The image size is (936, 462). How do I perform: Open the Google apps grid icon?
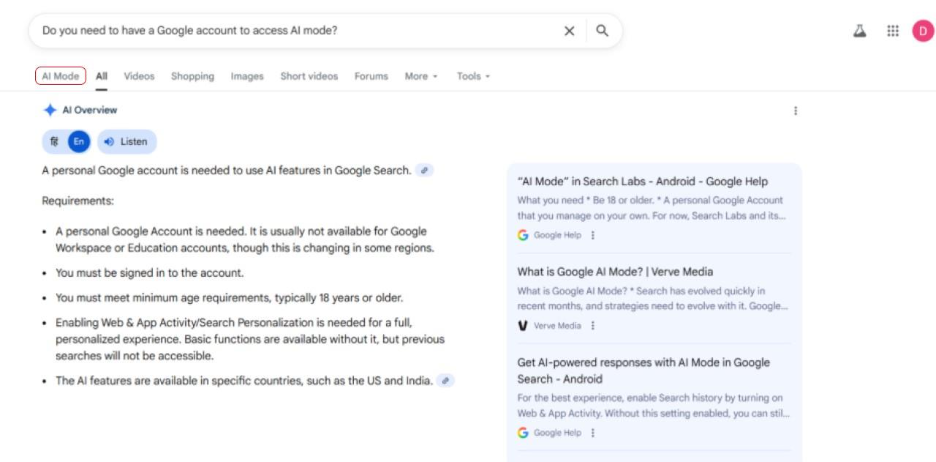point(893,31)
